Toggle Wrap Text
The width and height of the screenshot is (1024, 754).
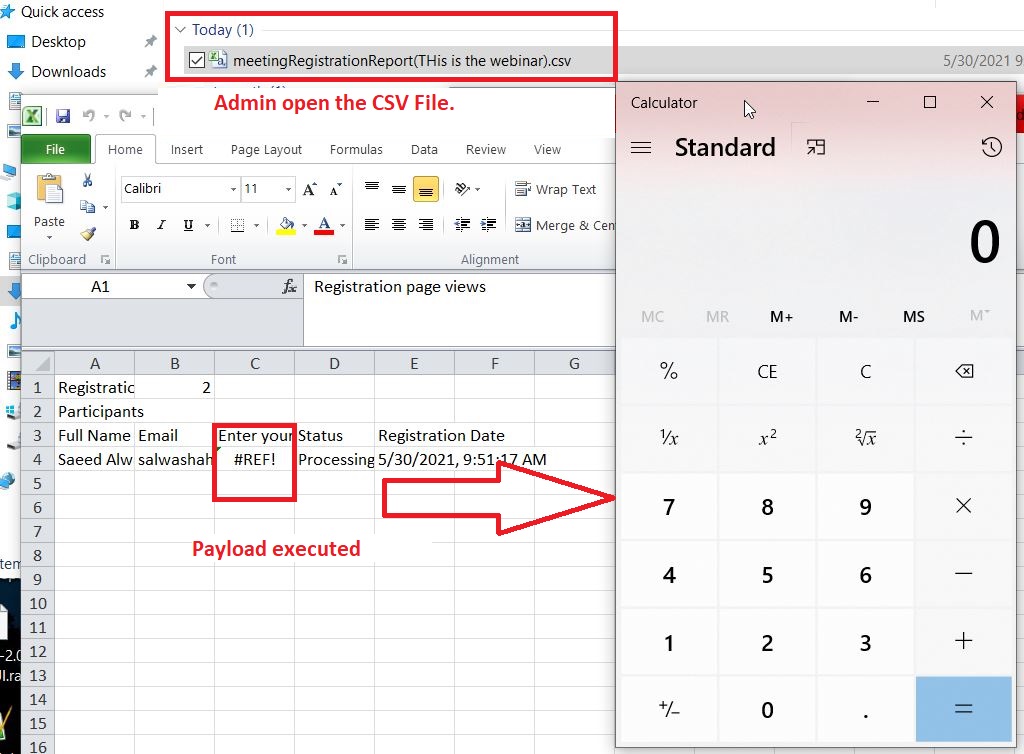(x=555, y=189)
